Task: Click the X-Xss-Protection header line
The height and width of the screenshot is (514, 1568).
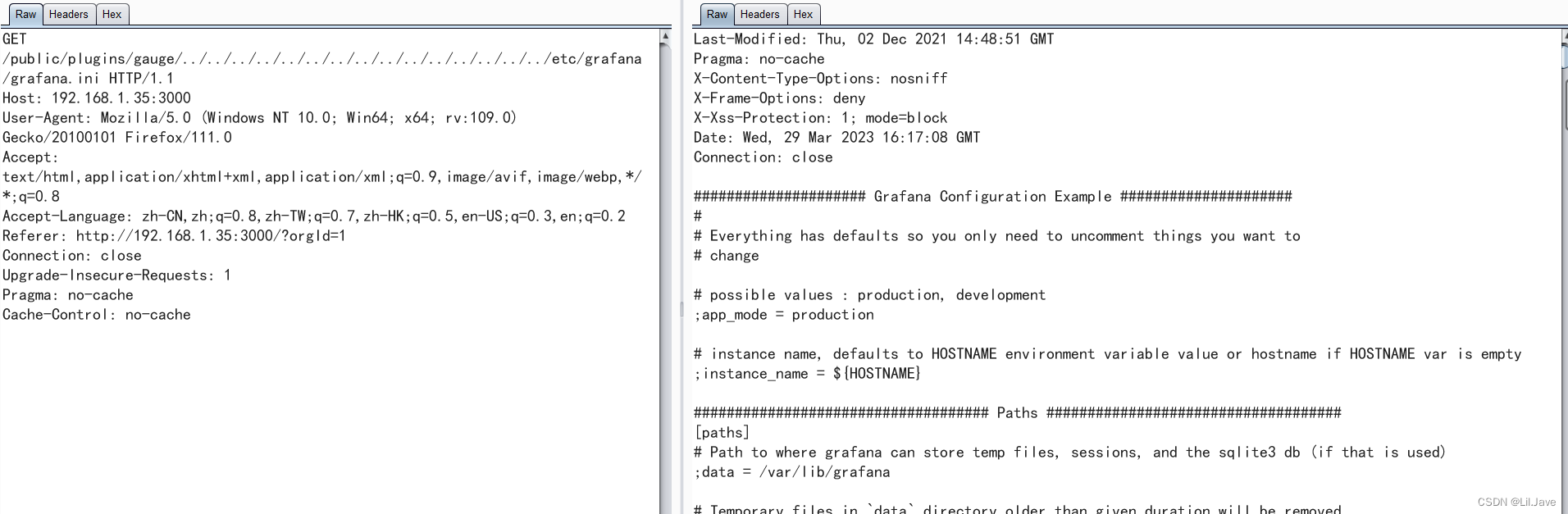Action: [821, 117]
